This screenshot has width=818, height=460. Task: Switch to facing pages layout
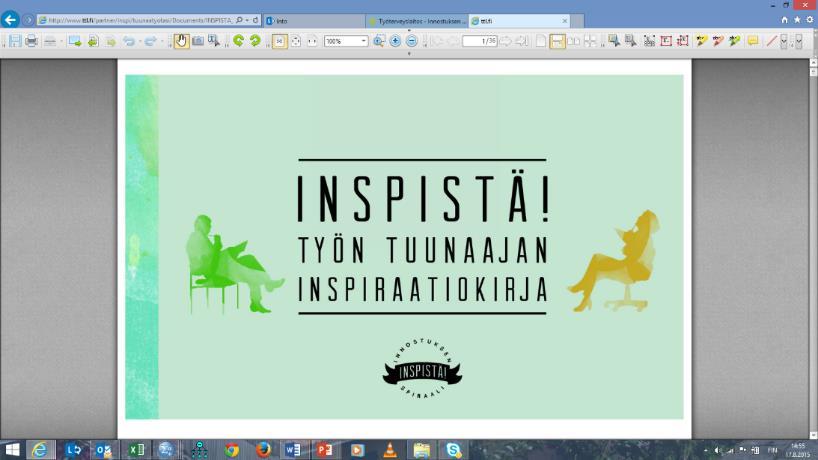574,41
